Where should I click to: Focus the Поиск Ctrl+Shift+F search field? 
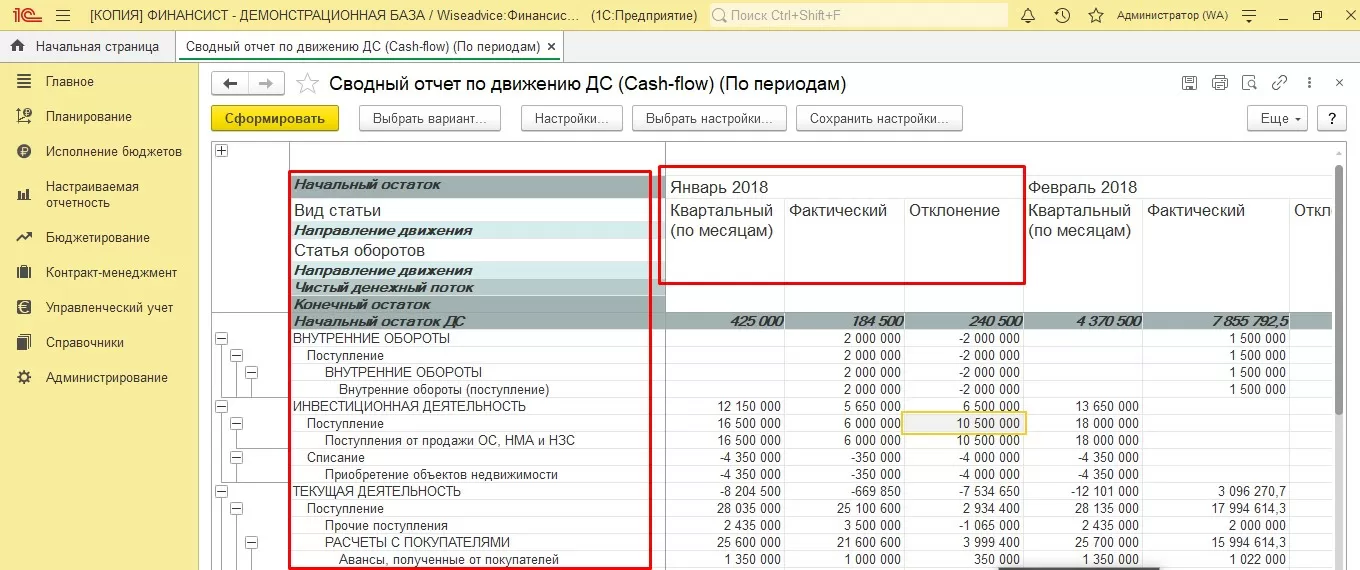click(x=859, y=16)
